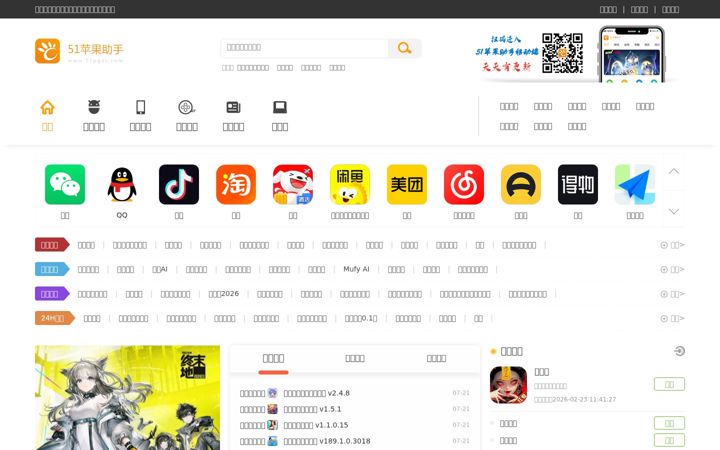Open the red-faced game app icon
This screenshot has height=450, width=720.
pos(508,385)
